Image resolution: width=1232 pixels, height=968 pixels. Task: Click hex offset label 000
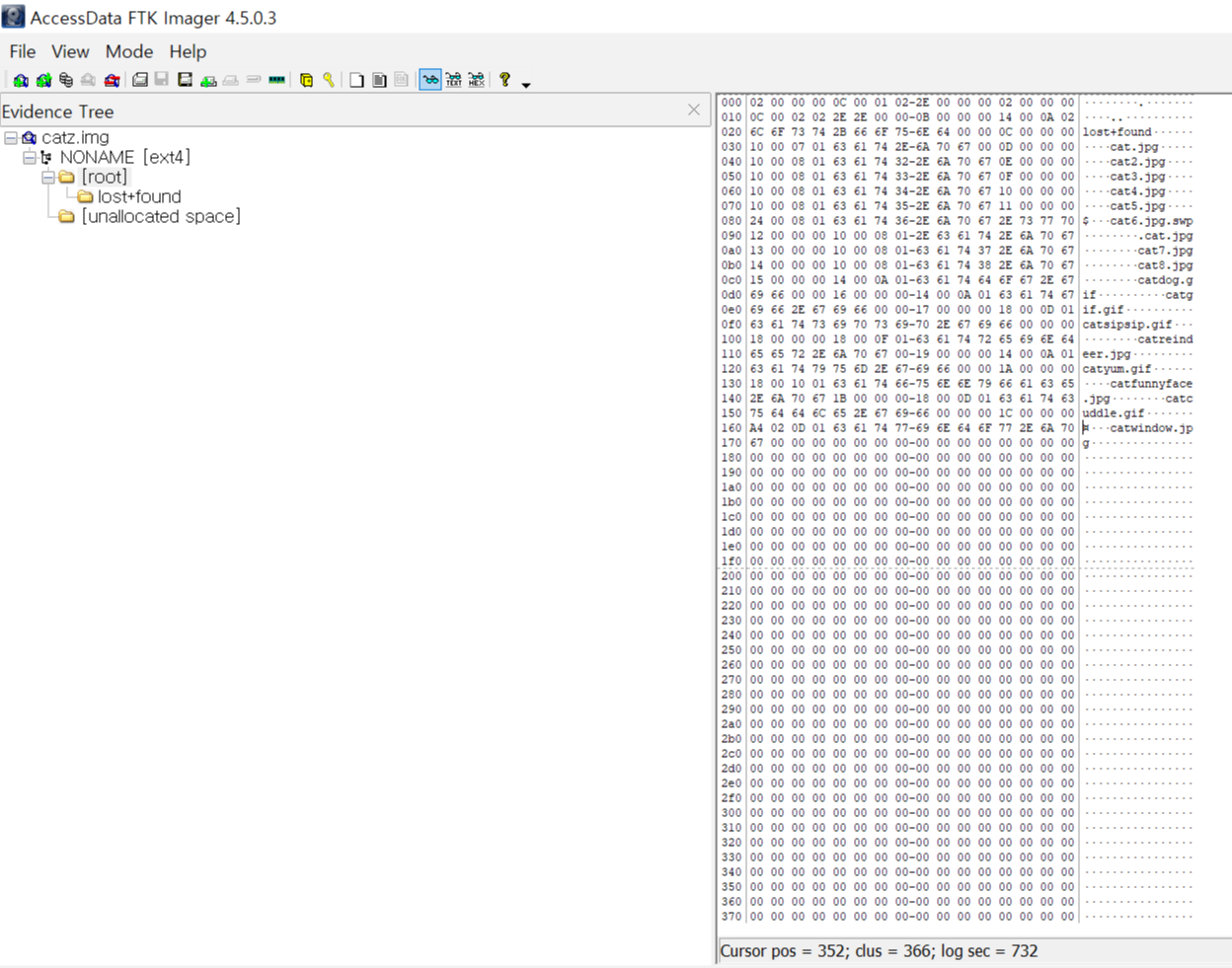731,103
